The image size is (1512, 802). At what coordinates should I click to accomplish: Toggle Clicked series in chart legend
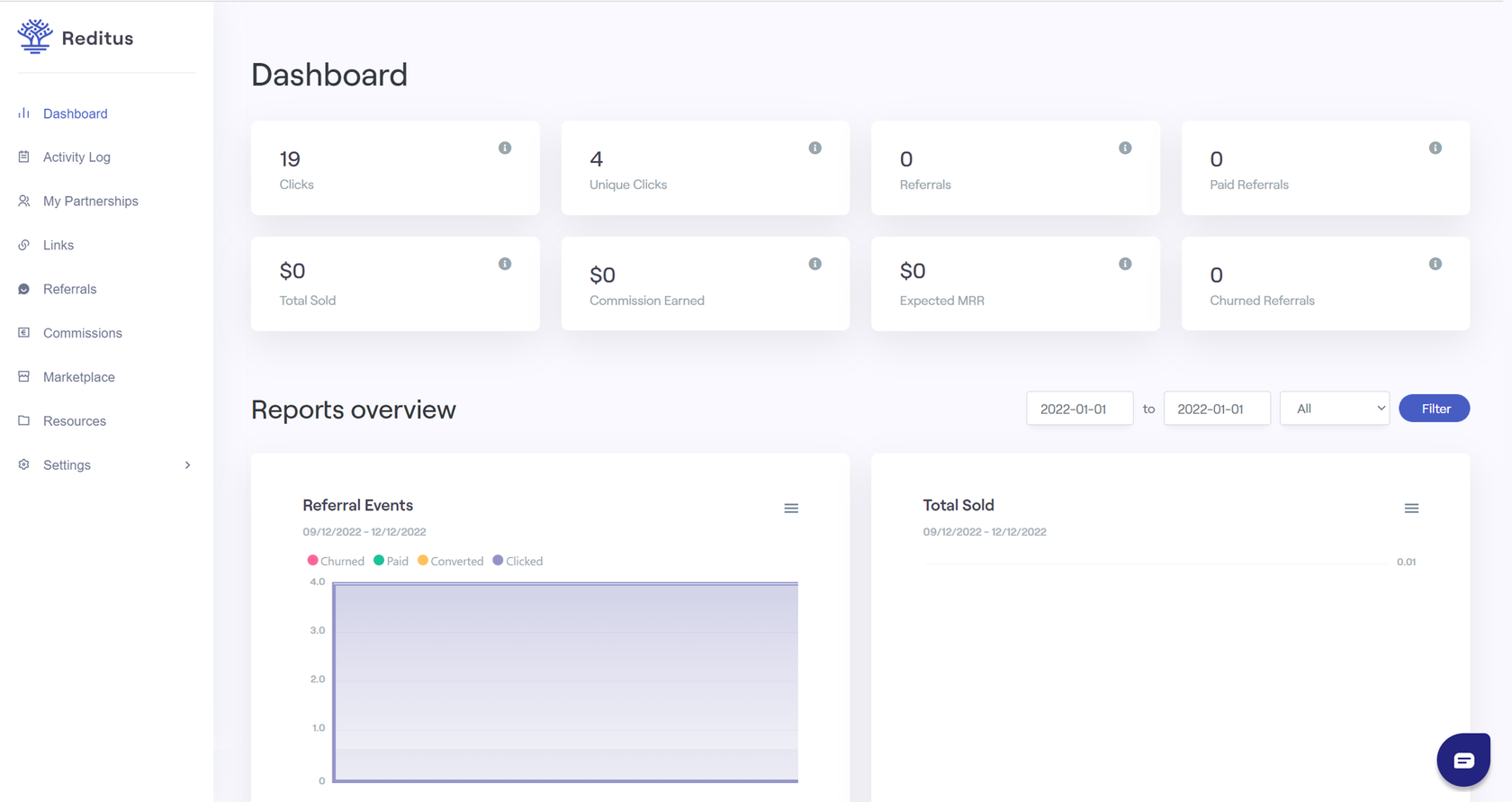[x=517, y=561]
